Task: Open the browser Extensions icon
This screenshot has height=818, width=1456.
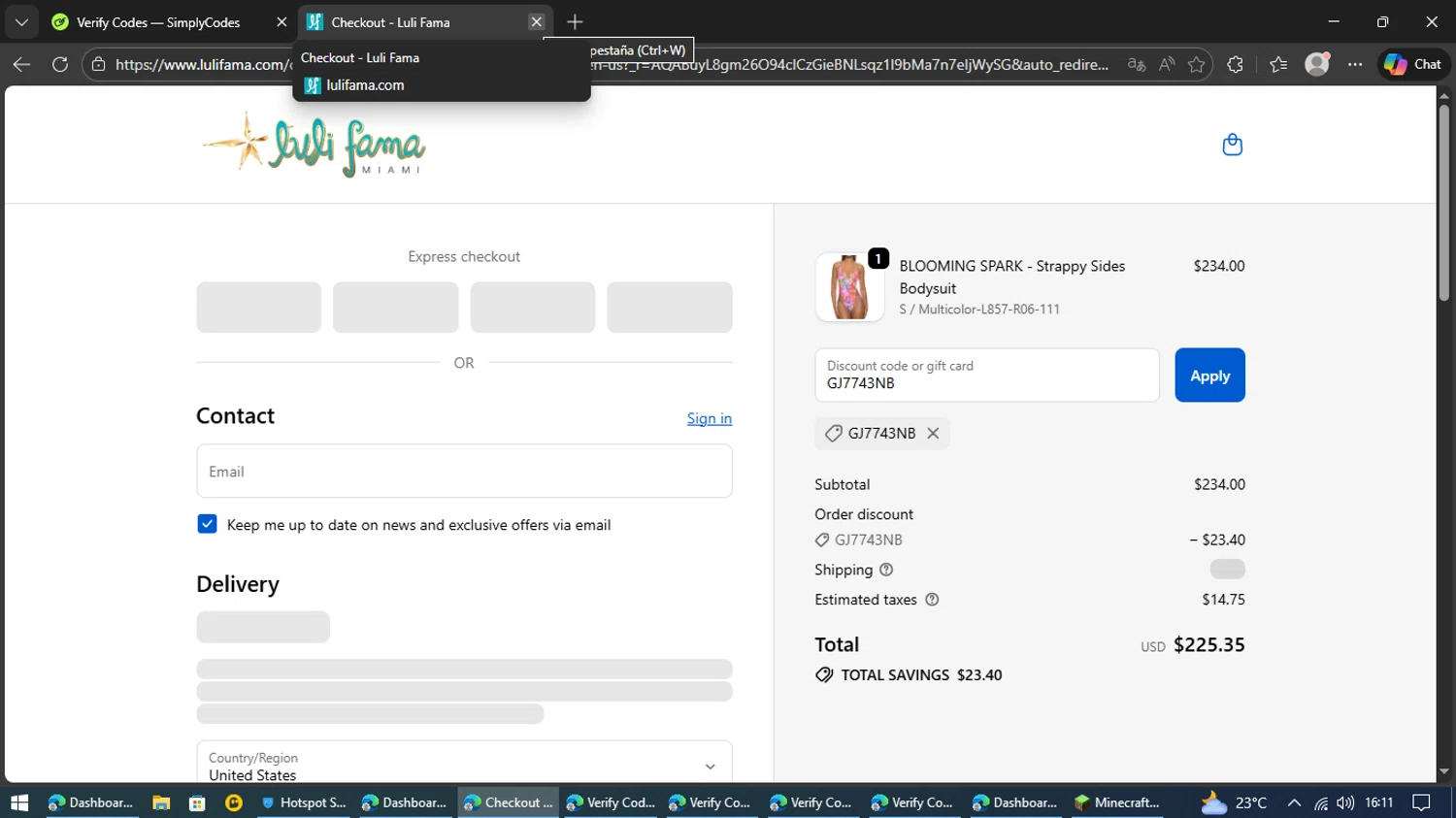Action: [x=1235, y=64]
